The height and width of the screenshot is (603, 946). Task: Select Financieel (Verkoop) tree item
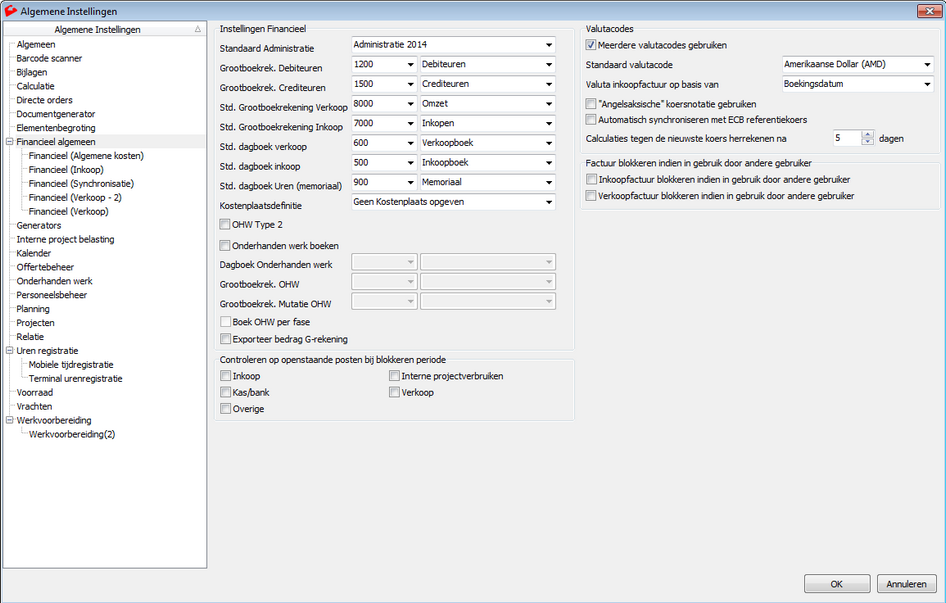tap(68, 211)
